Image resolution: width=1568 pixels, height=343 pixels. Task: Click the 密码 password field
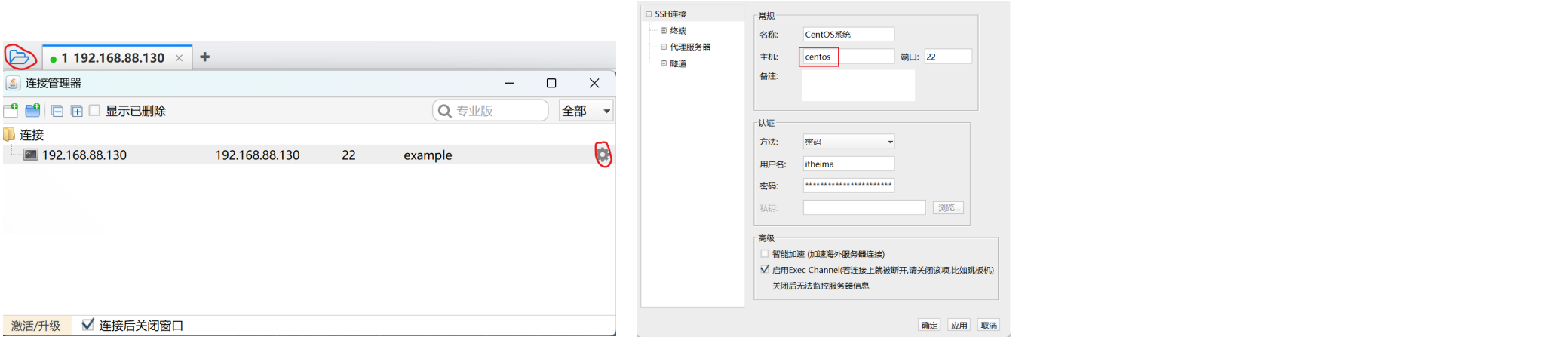coord(848,185)
